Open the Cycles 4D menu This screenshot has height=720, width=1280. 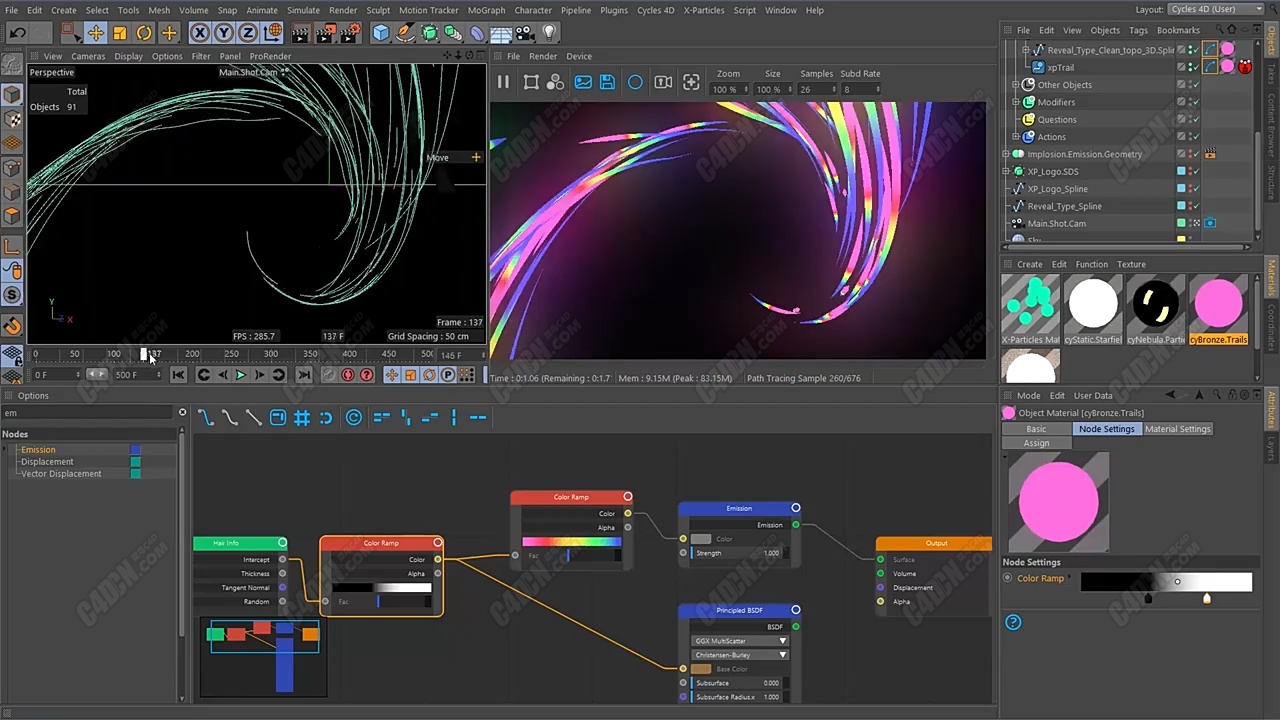(655, 10)
